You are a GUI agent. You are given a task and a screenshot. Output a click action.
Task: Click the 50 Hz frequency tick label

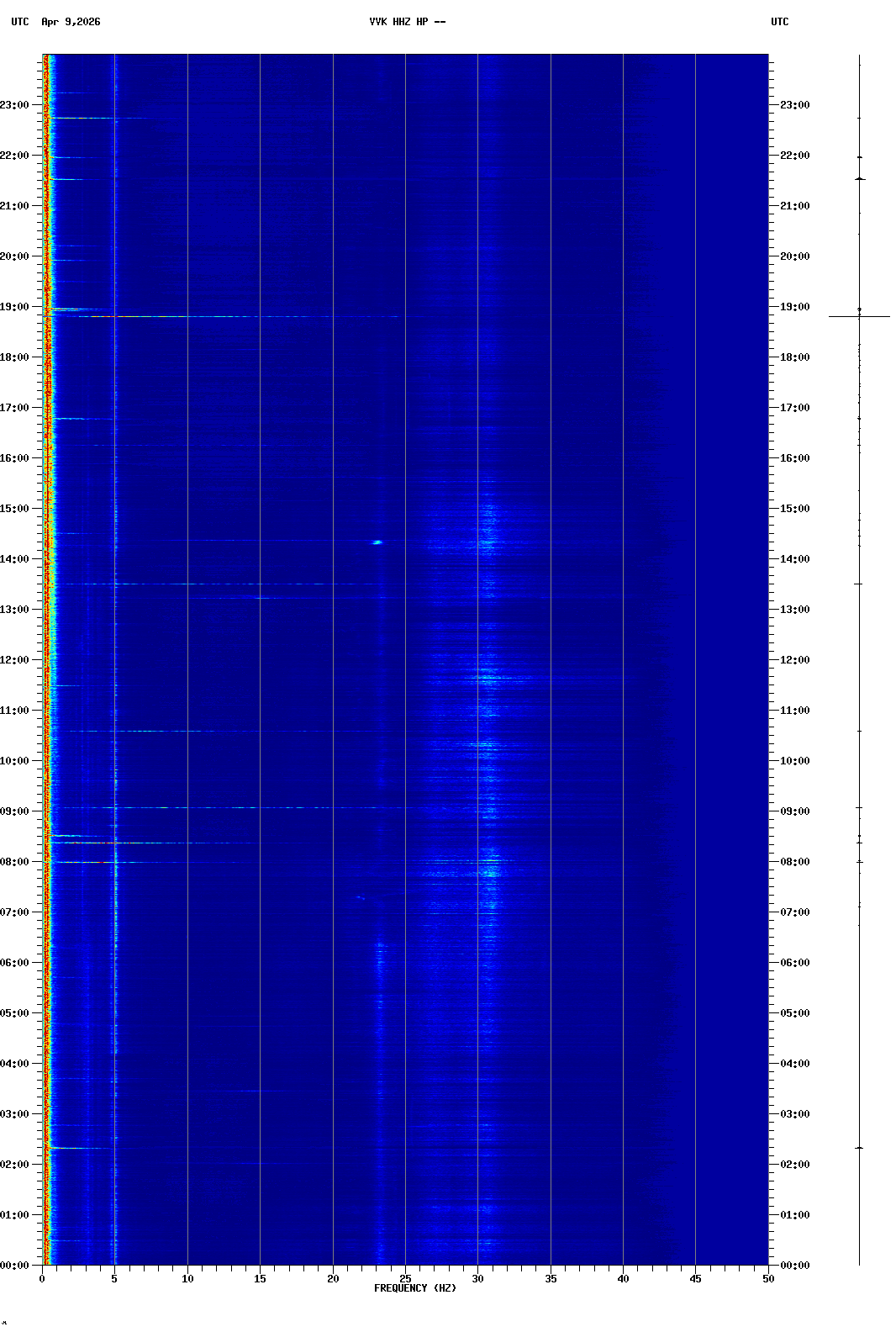(x=768, y=1279)
